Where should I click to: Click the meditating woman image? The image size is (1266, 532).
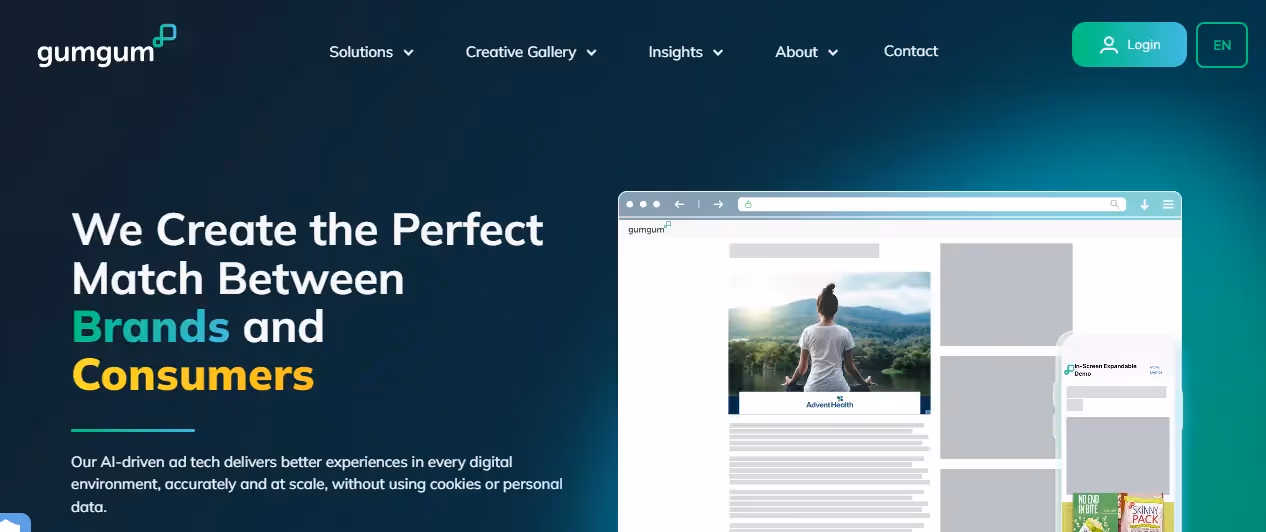coord(829,332)
